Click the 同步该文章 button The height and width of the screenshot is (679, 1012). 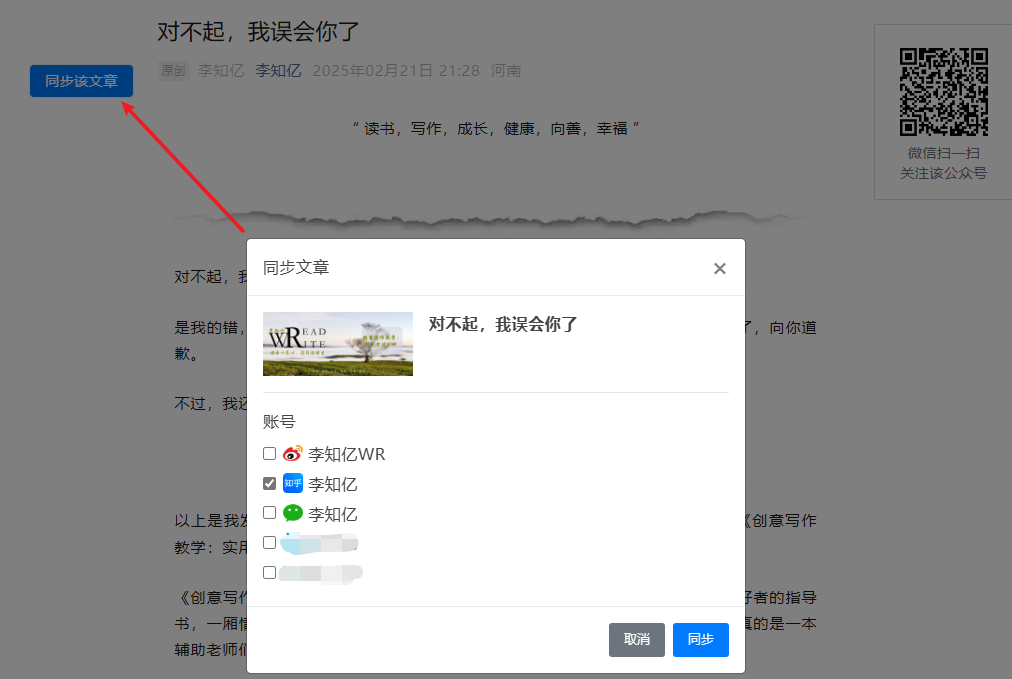[x=81, y=81]
